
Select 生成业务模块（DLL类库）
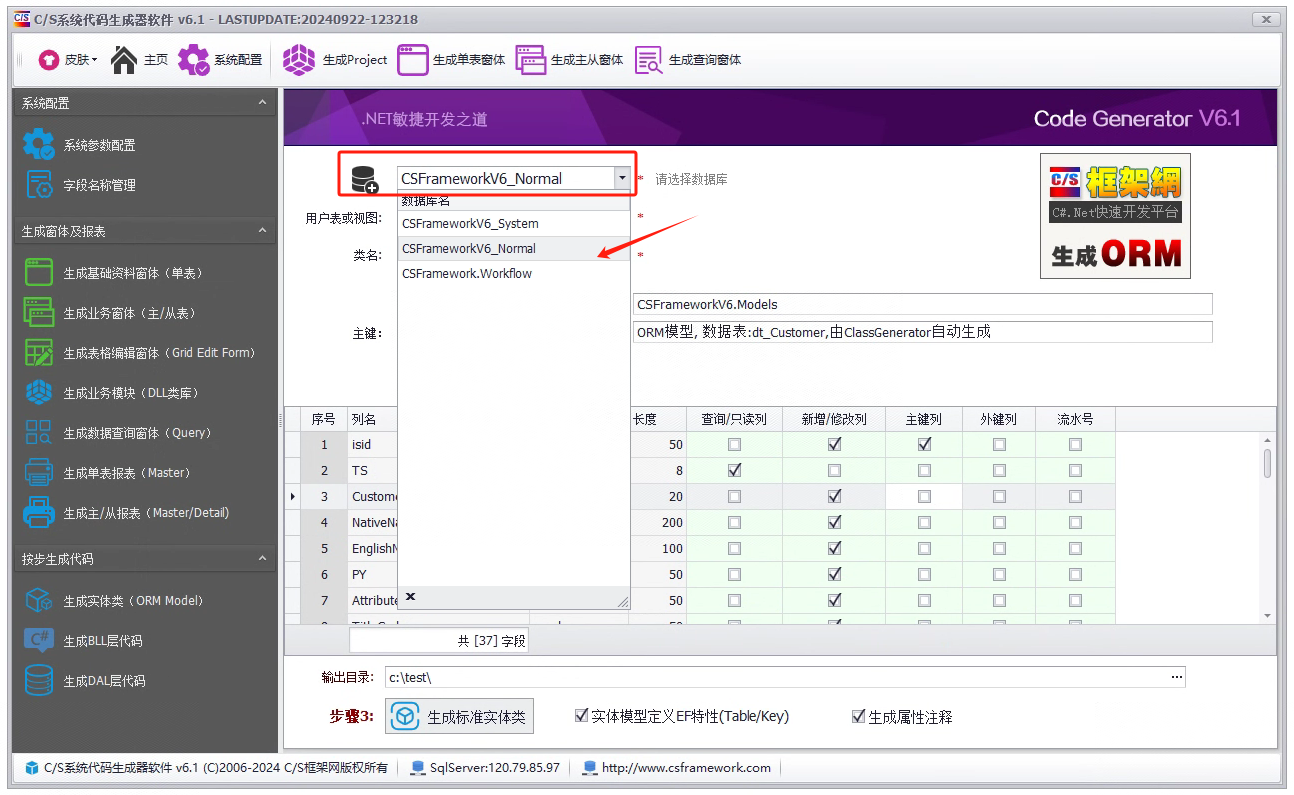[130, 393]
